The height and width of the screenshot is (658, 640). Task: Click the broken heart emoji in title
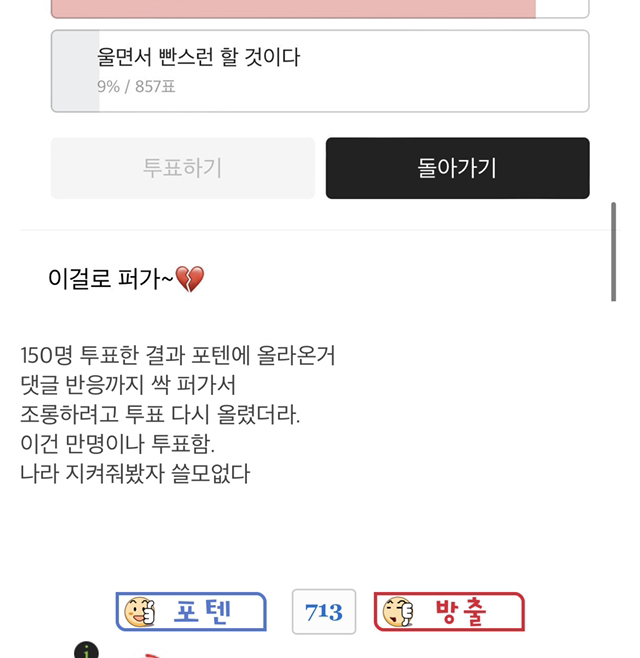click(x=189, y=279)
